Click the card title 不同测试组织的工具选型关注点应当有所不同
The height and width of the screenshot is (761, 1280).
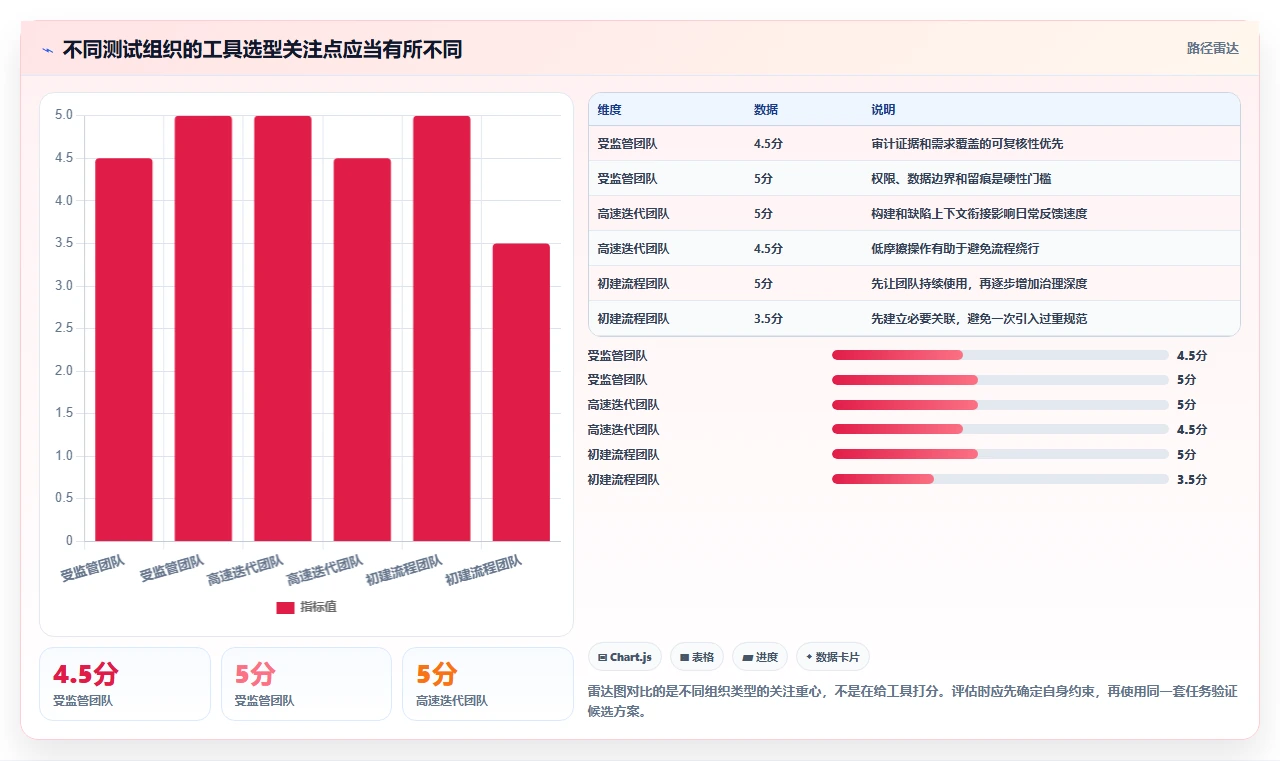click(x=262, y=49)
